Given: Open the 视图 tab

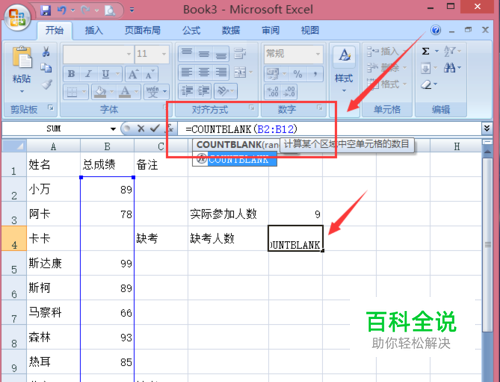Looking at the screenshot, I should pyautogui.click(x=310, y=30).
